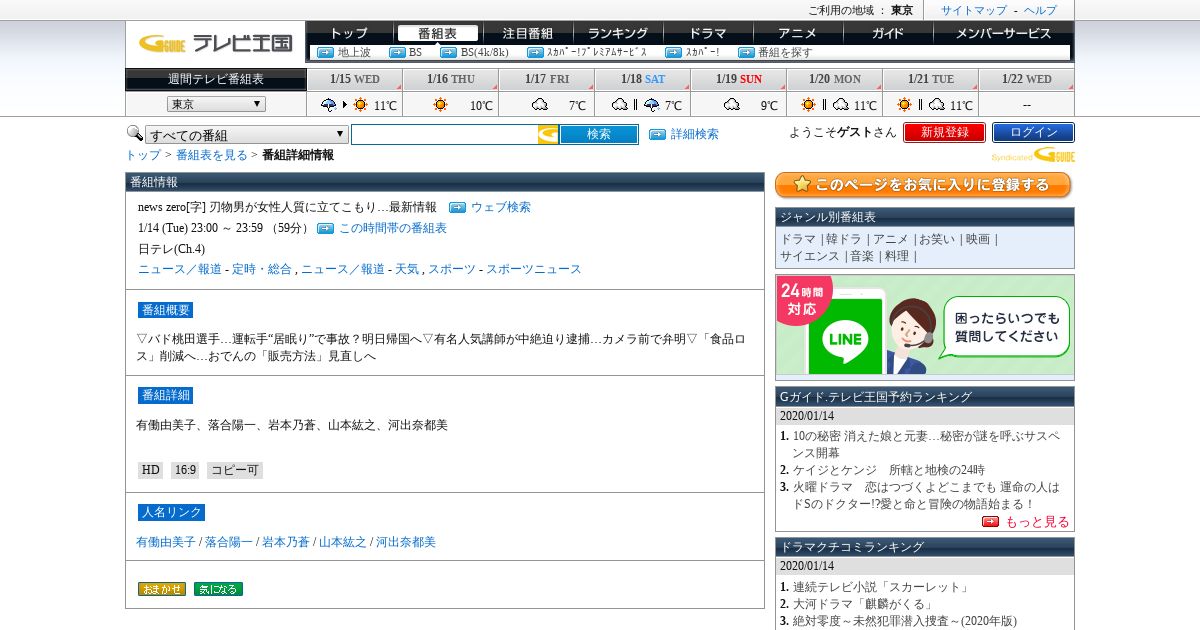The image size is (1200, 630).
Task: Click the arrow icon beside BS(4k/8k)
Action: tap(448, 52)
